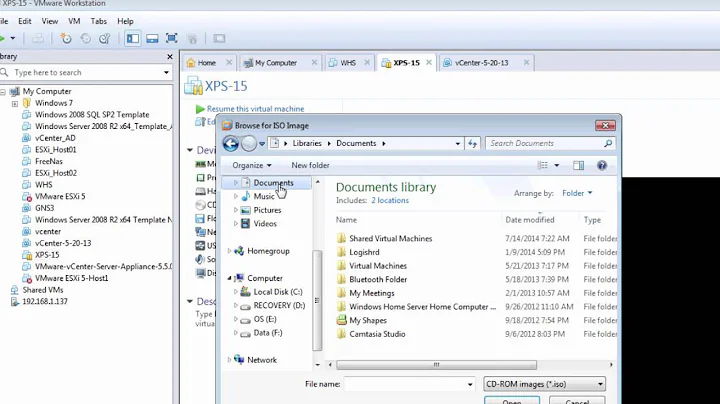Viewport: 720px width, 404px height.
Task: Open the Arrange by Folder dropdown
Action: 577,193
